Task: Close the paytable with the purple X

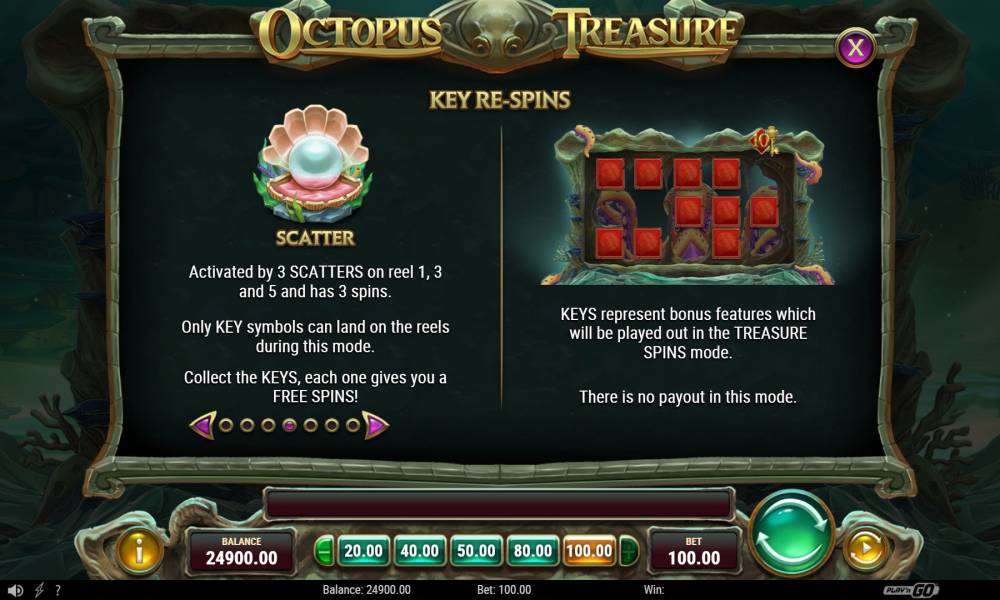Action: coord(855,47)
